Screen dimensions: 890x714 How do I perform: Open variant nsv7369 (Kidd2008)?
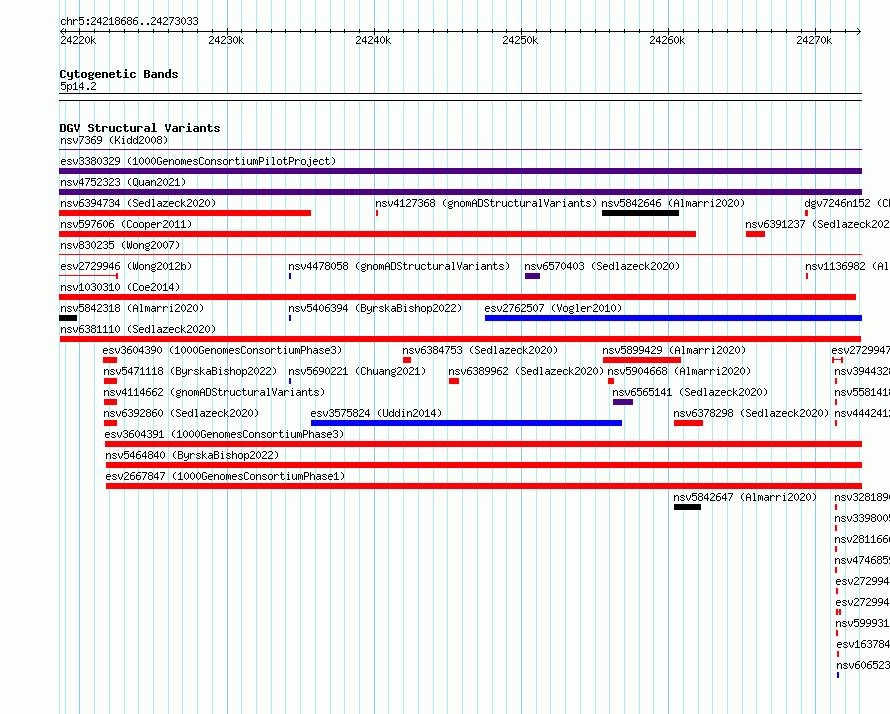114,140
